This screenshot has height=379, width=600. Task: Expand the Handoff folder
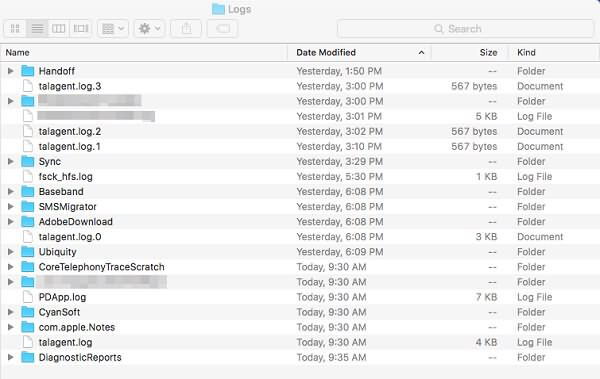click(11, 71)
